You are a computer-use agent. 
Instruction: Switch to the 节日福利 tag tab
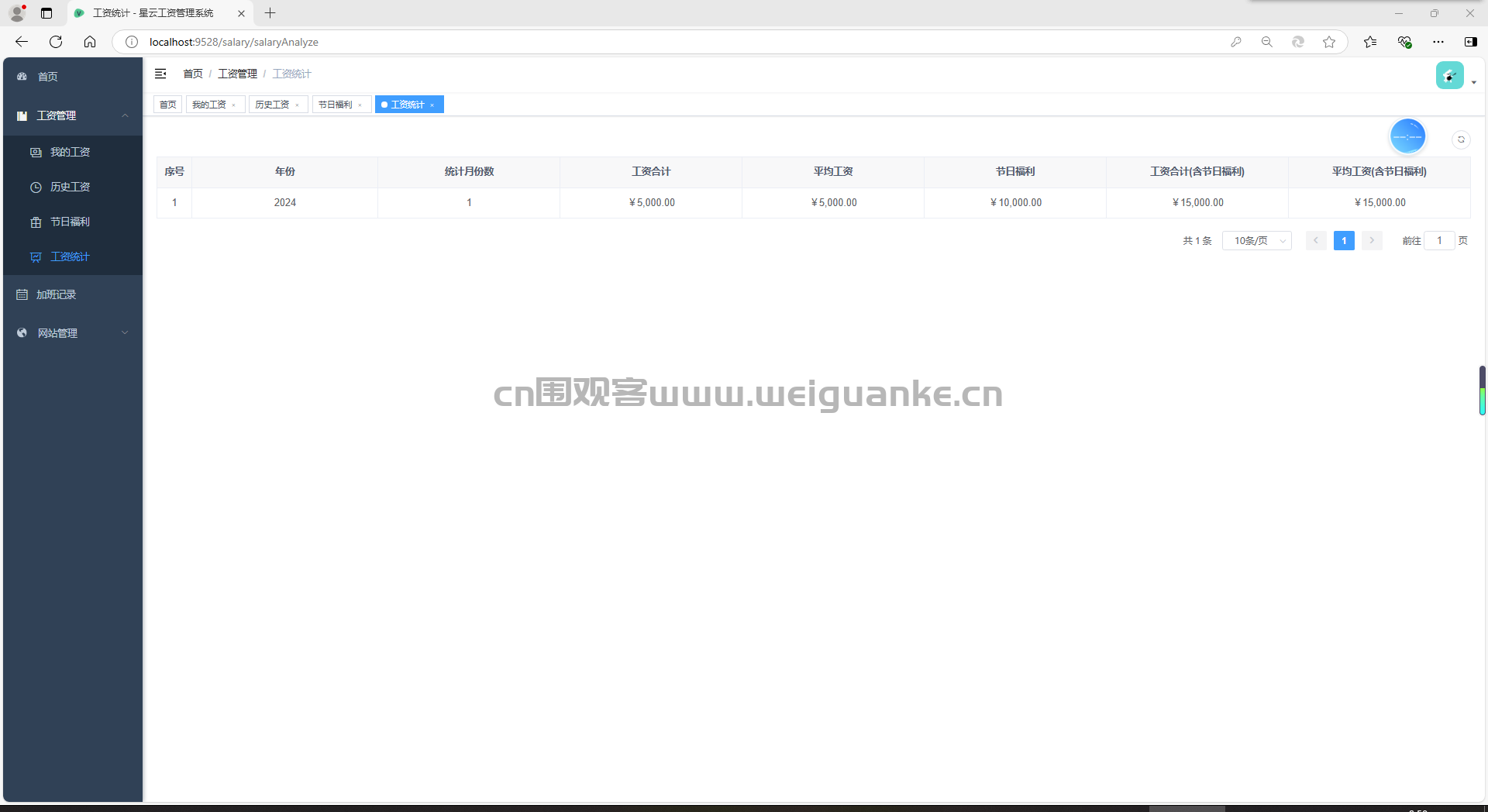point(336,105)
